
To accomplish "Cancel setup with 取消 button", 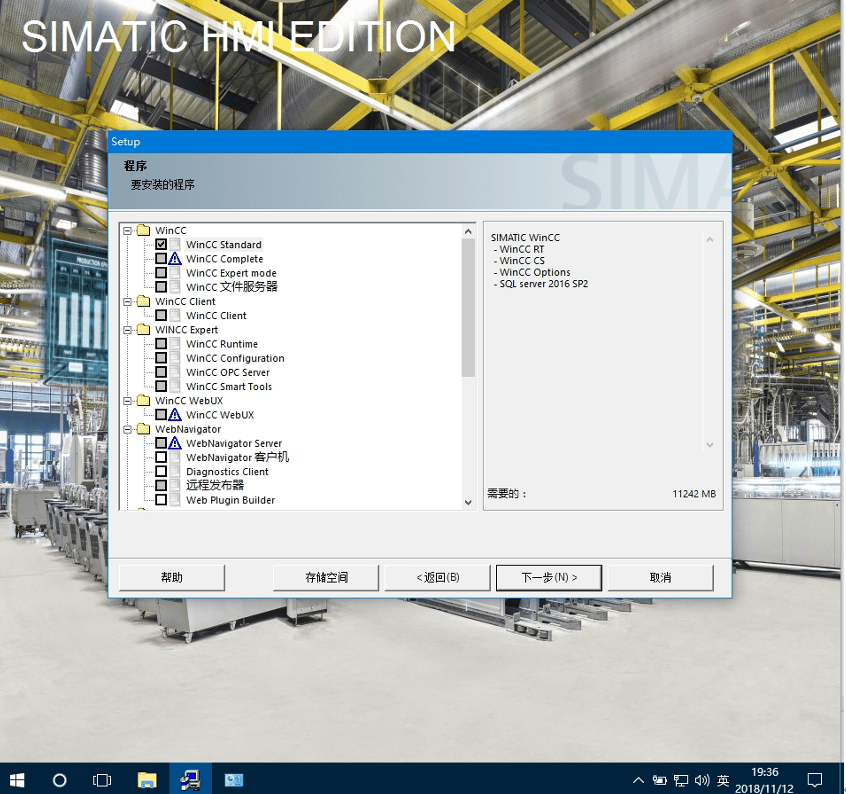I will (x=660, y=578).
